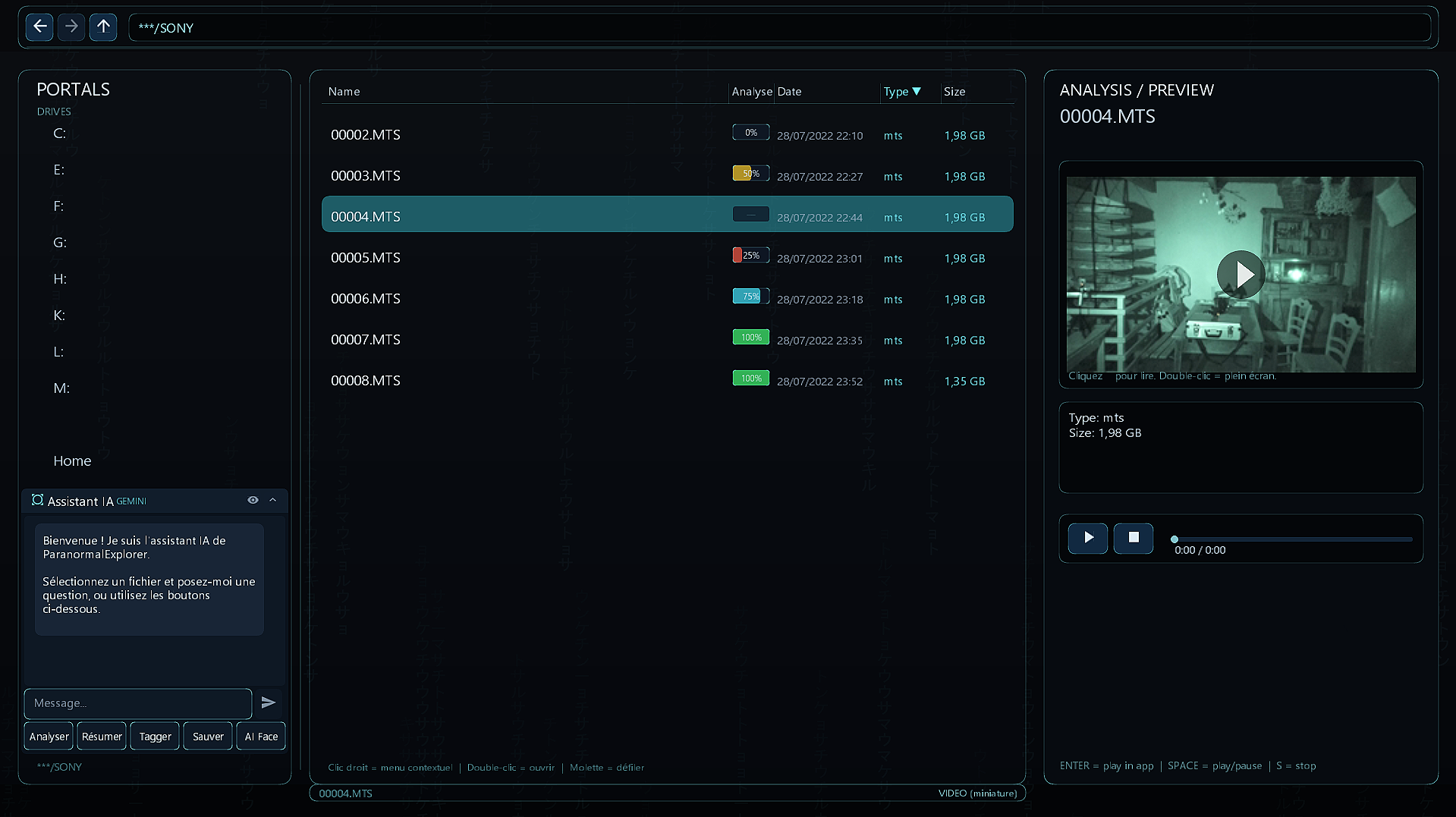Image resolution: width=1456 pixels, height=817 pixels.
Task: Click play overlay on video thumbnail
Action: click(1241, 274)
